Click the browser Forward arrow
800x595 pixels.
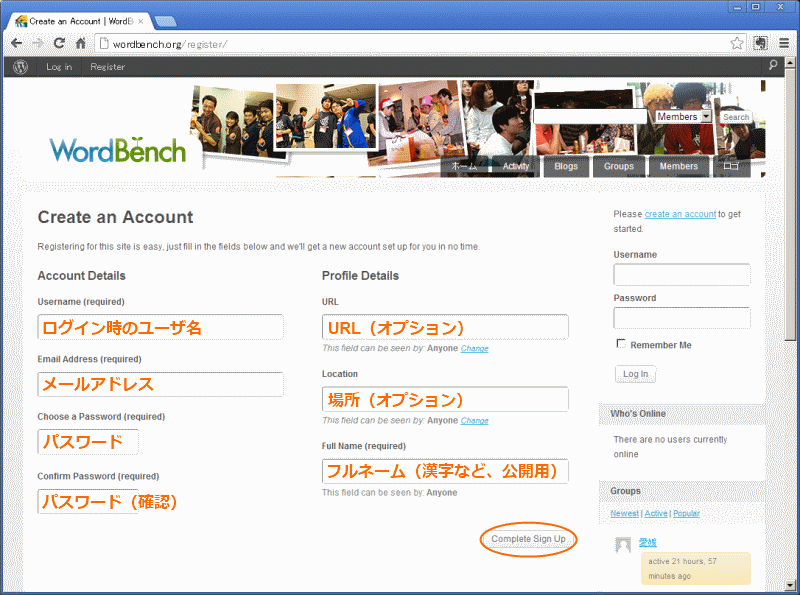tap(38, 43)
